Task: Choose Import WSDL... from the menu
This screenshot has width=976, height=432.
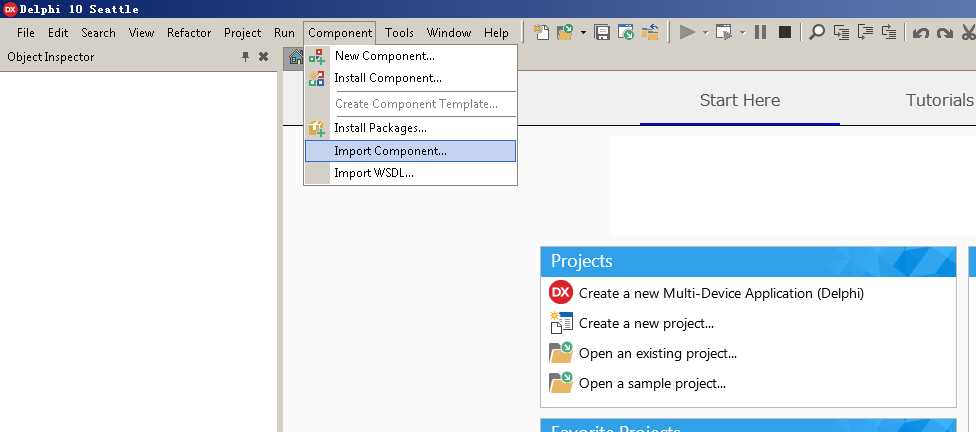Action: click(x=410, y=173)
